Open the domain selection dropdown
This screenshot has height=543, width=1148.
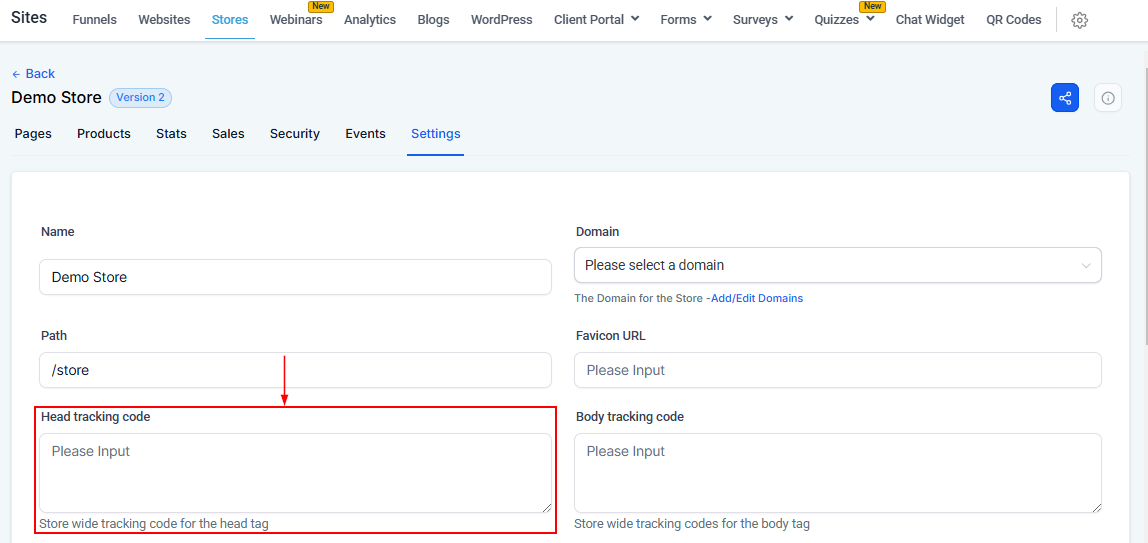837,265
